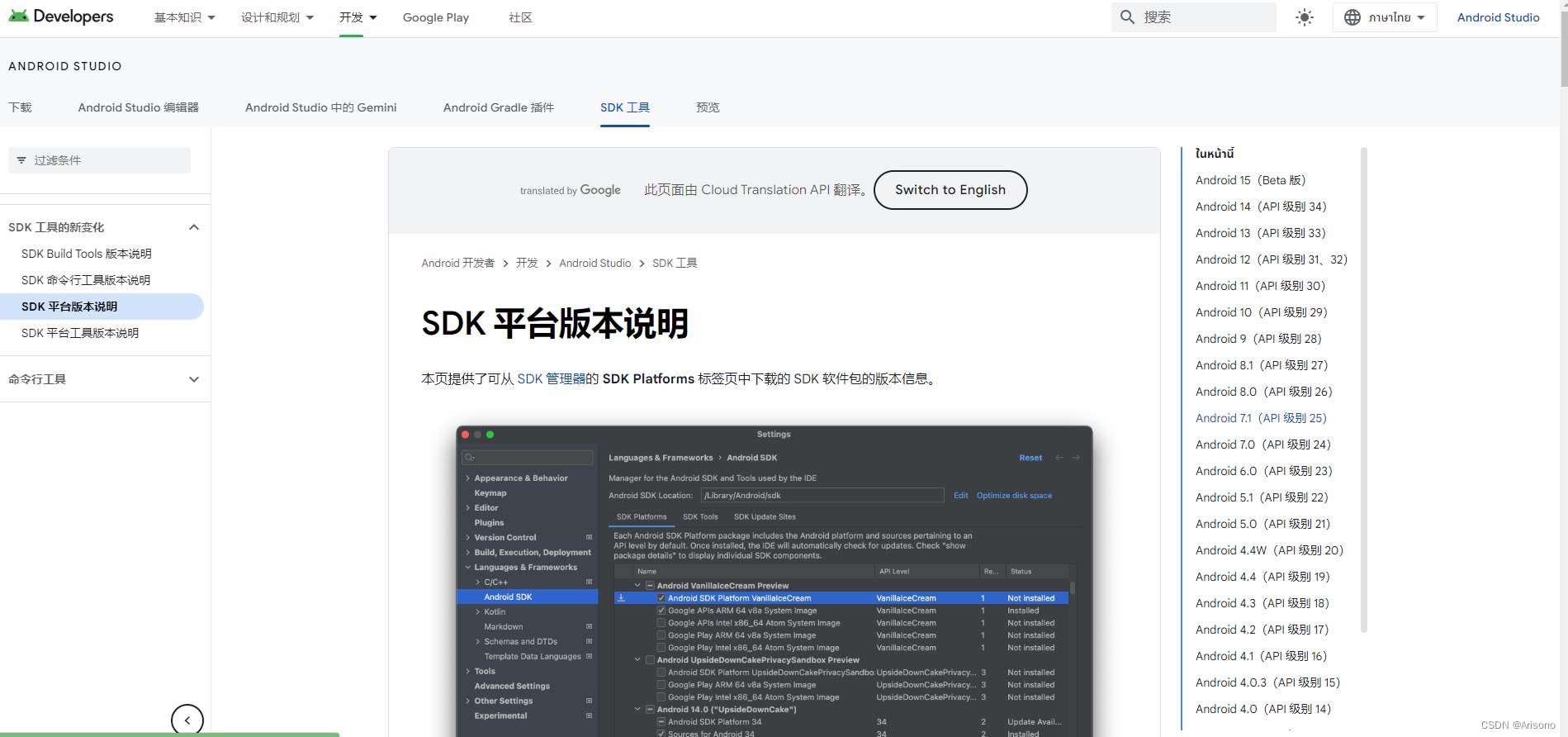Click the SDK 工具 breadcrumb link
Screen dimensions: 1568x737
click(675, 263)
